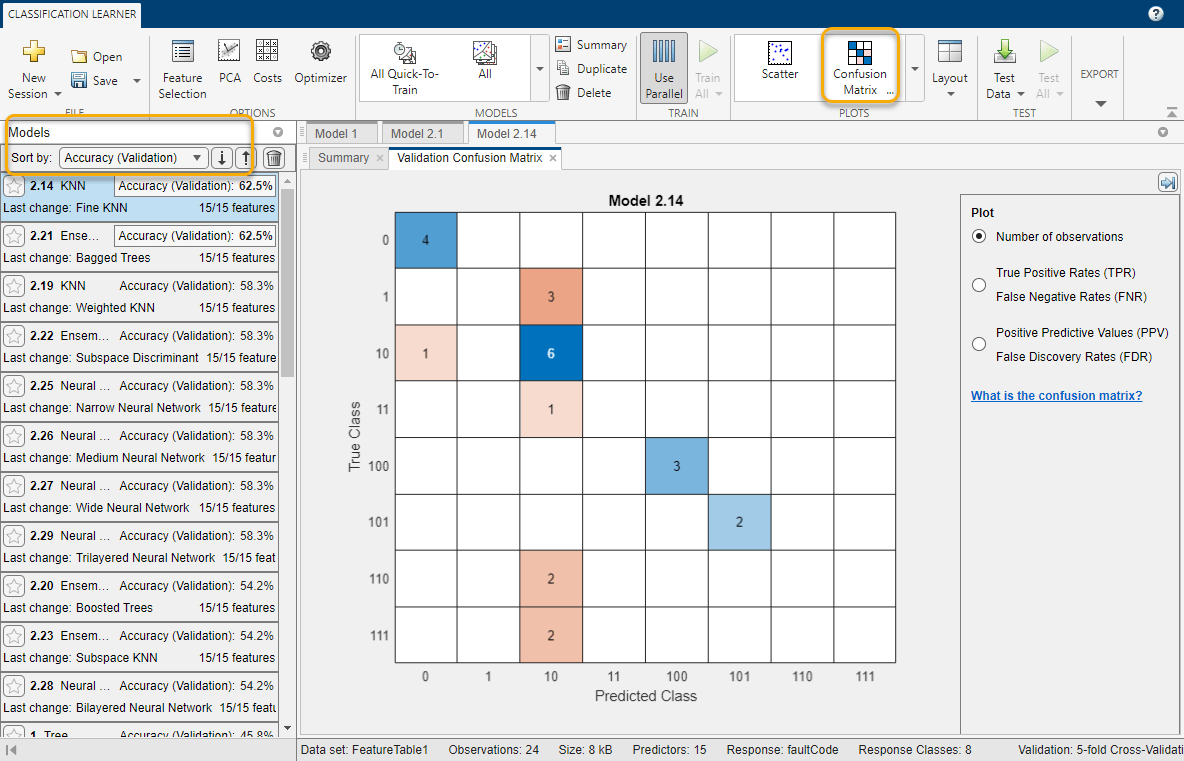The image size is (1184, 761).
Task: Click the confusion matrix cell showing 6
Action: pos(550,353)
